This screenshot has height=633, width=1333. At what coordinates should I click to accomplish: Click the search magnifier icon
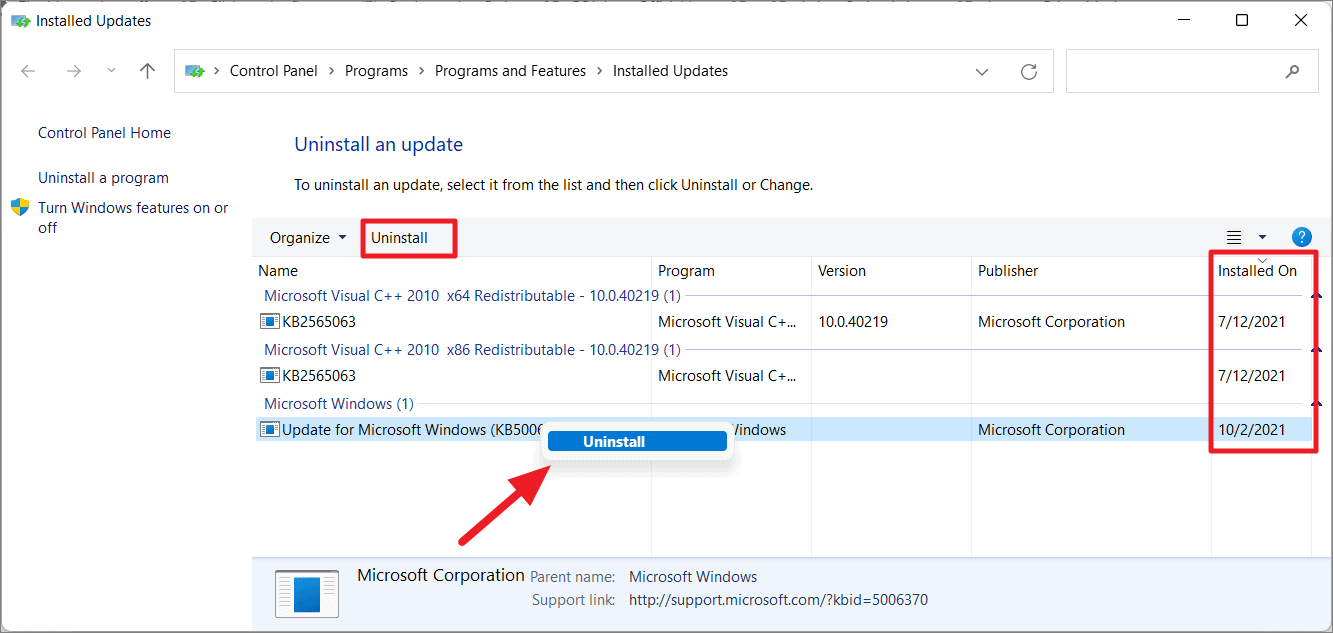pyautogui.click(x=1292, y=71)
